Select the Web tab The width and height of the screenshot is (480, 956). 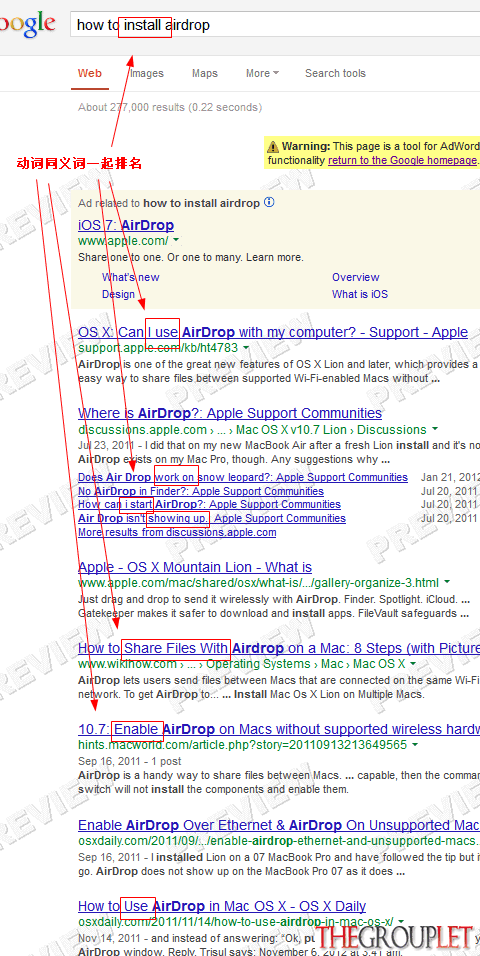(x=90, y=73)
